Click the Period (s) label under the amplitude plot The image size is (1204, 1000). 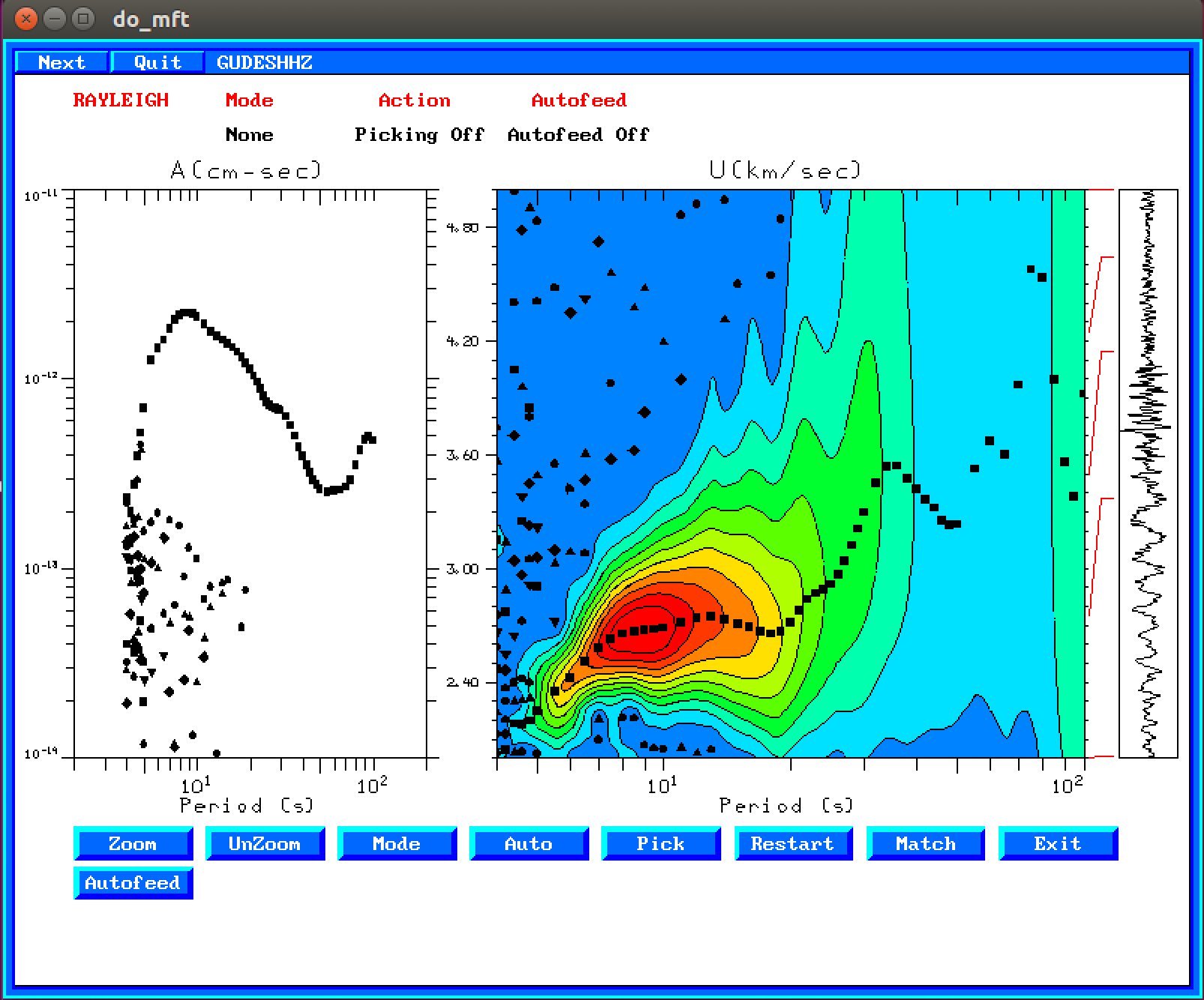(247, 806)
